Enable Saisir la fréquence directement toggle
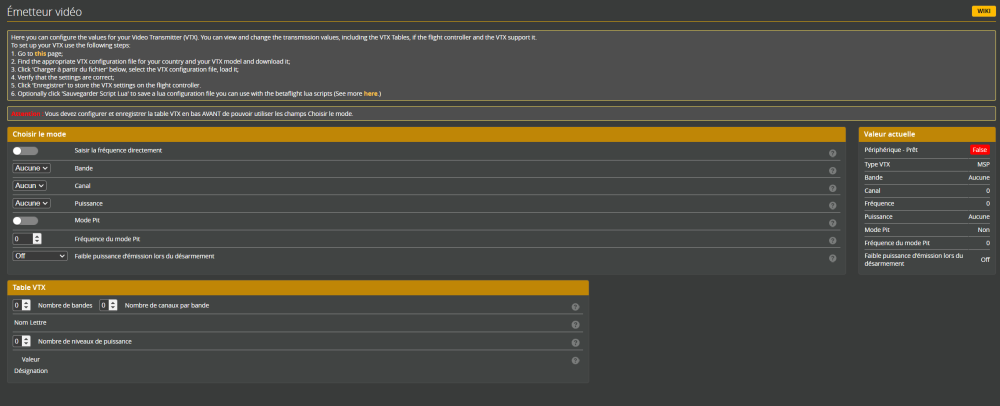1000x406 pixels. click(25, 151)
